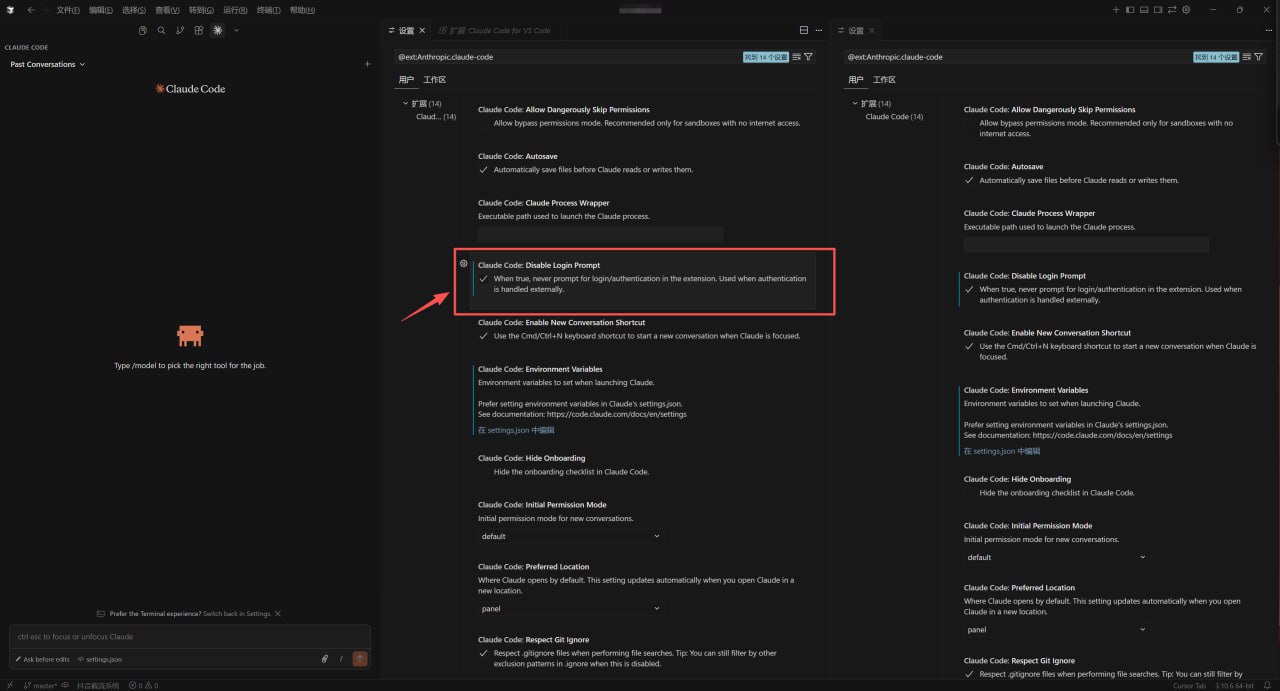Open Preferred Location panel dropdown in right pane

[1056, 629]
